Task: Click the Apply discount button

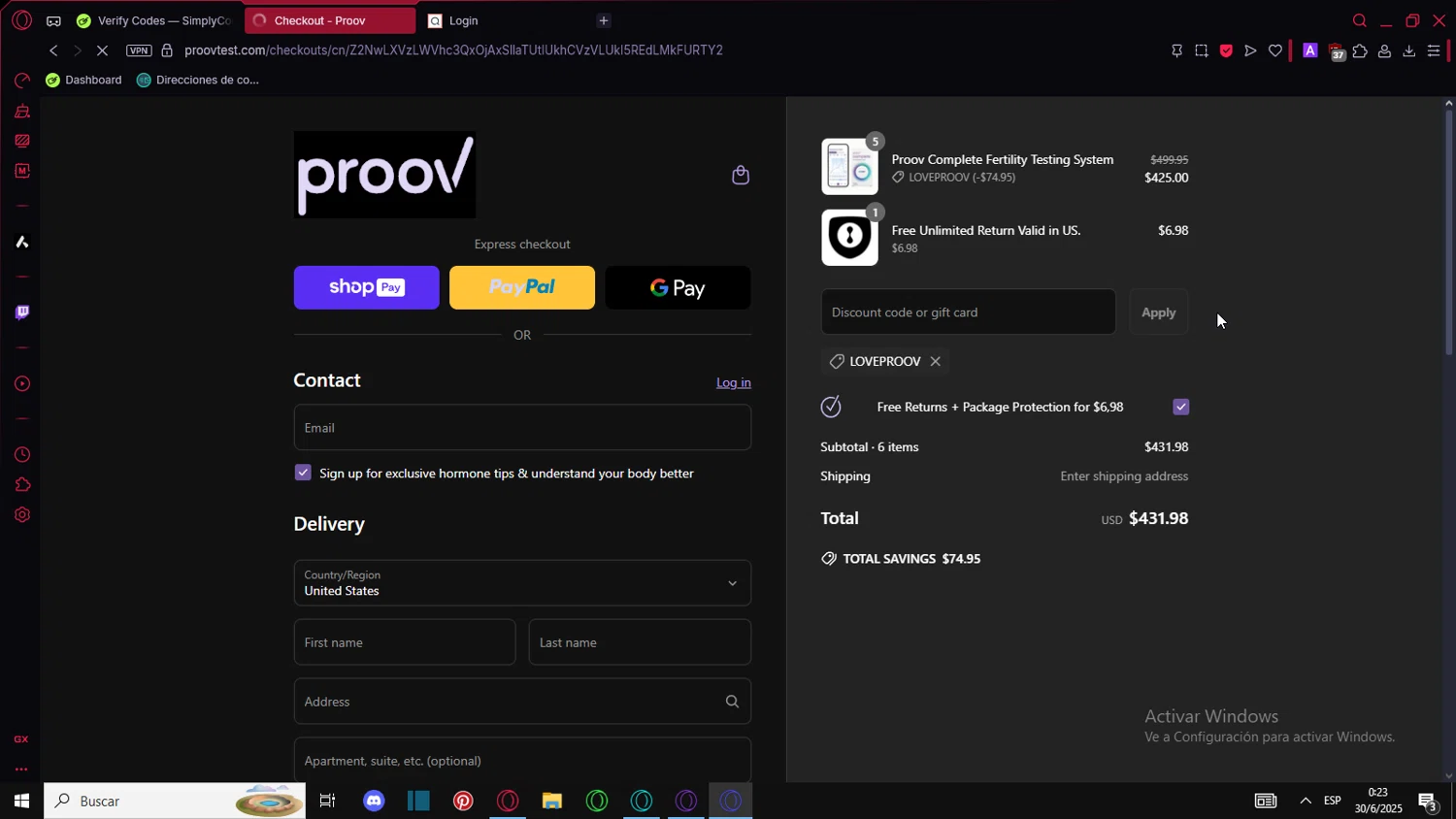Action: tap(1158, 312)
